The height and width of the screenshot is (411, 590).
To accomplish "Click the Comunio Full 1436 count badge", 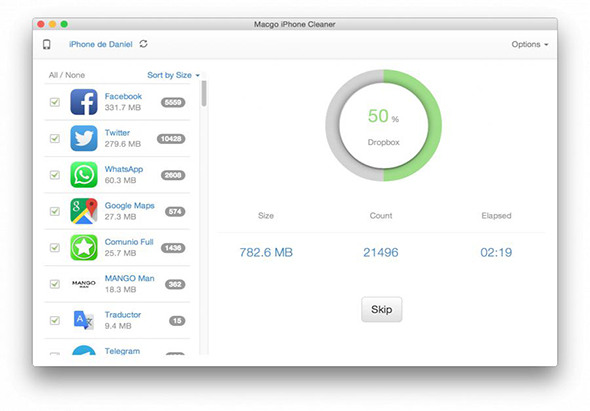I will point(173,248).
